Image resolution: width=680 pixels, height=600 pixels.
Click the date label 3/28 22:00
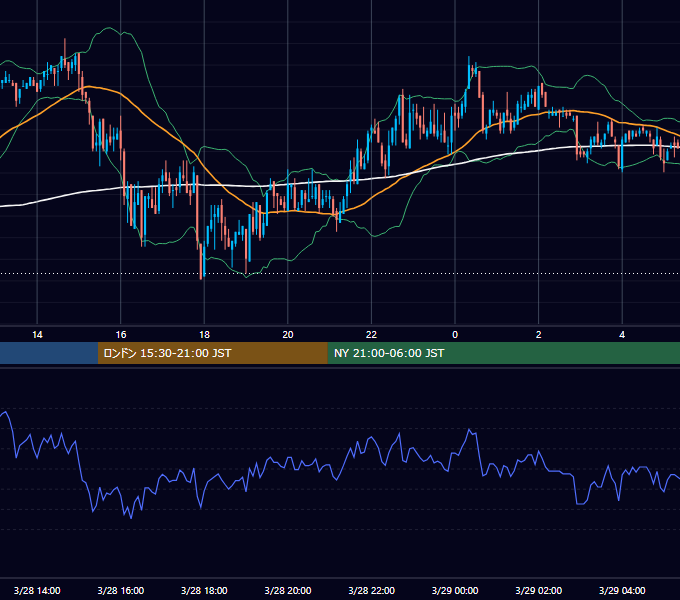[x=372, y=590]
